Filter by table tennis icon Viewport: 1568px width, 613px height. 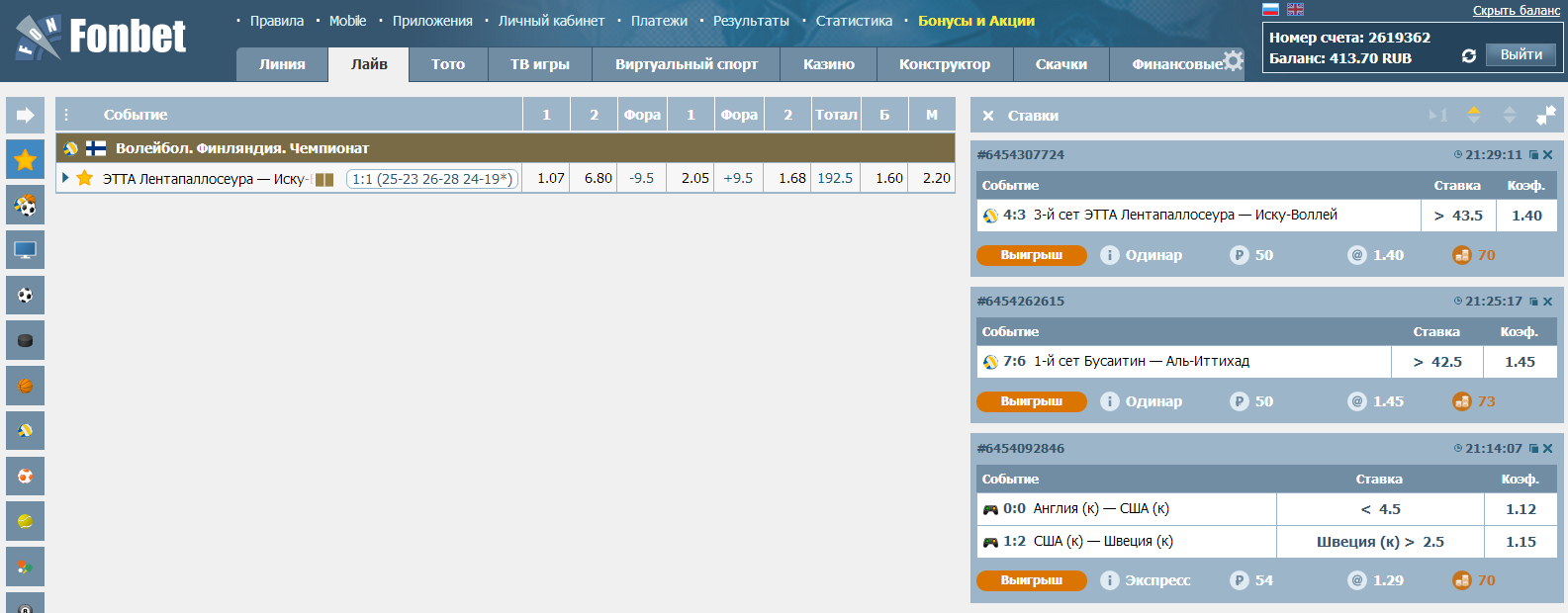pos(25,567)
